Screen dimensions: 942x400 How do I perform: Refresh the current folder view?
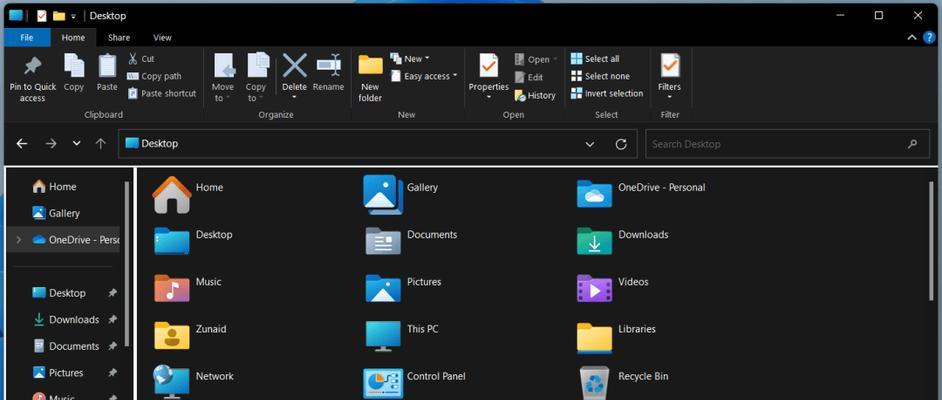tap(621, 144)
